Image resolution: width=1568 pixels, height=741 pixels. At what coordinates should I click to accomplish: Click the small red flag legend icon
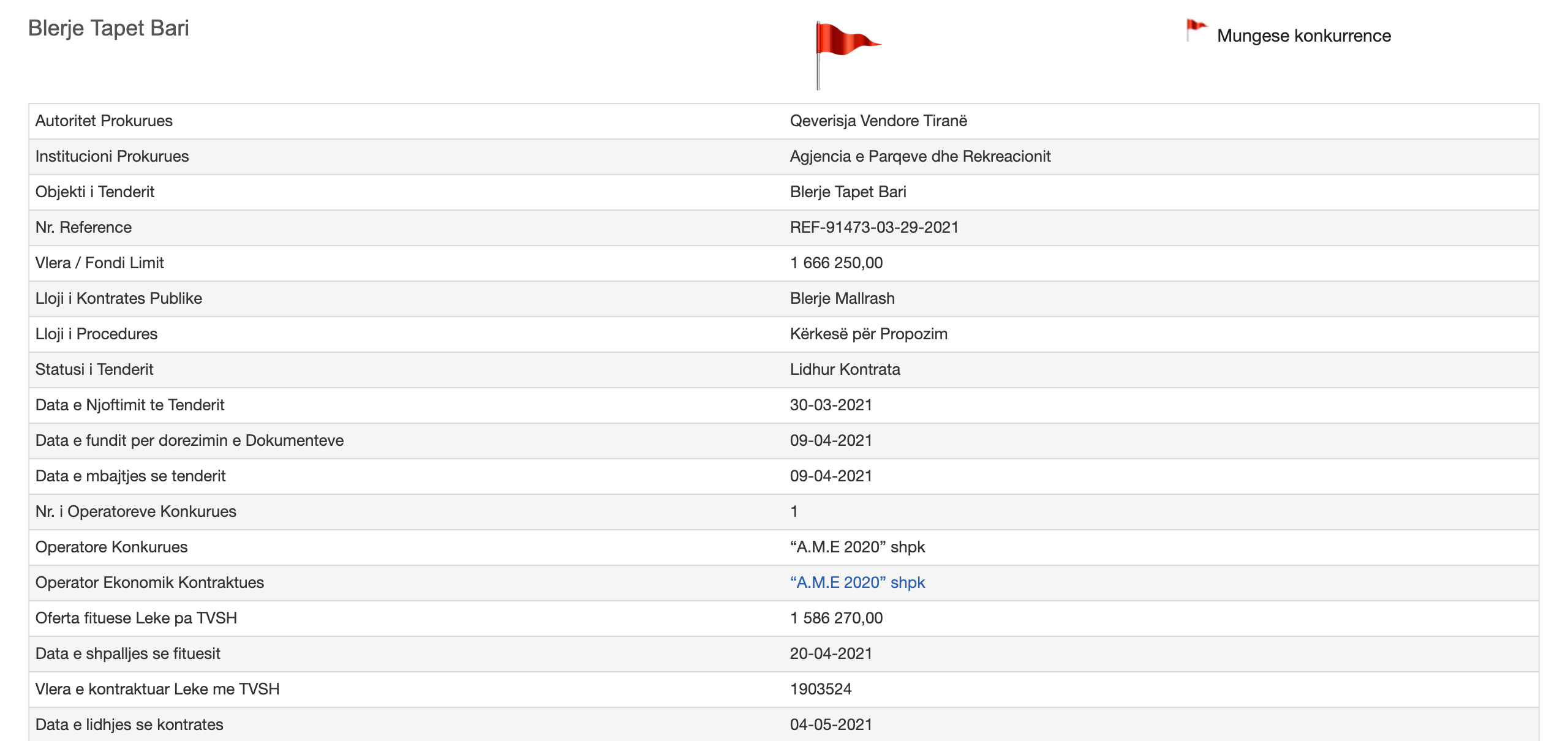pyautogui.click(x=1196, y=29)
